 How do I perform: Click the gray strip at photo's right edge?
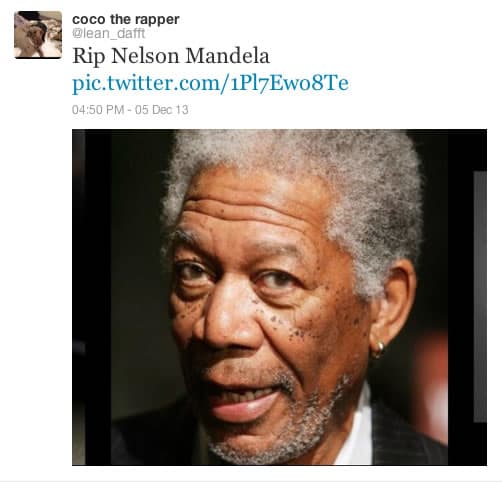pyautogui.click(x=480, y=297)
